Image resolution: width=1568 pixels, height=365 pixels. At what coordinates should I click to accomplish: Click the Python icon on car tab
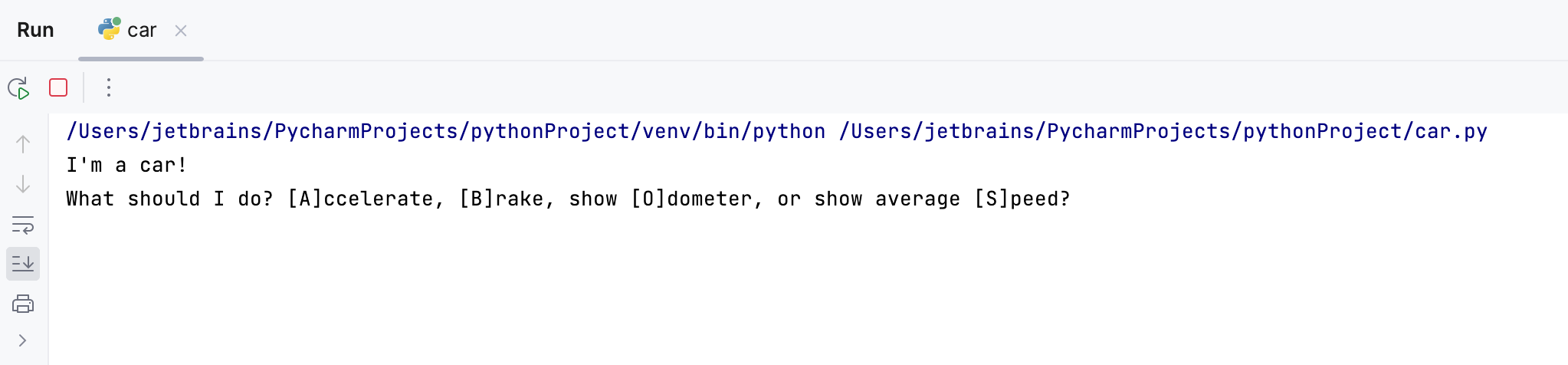click(x=110, y=29)
